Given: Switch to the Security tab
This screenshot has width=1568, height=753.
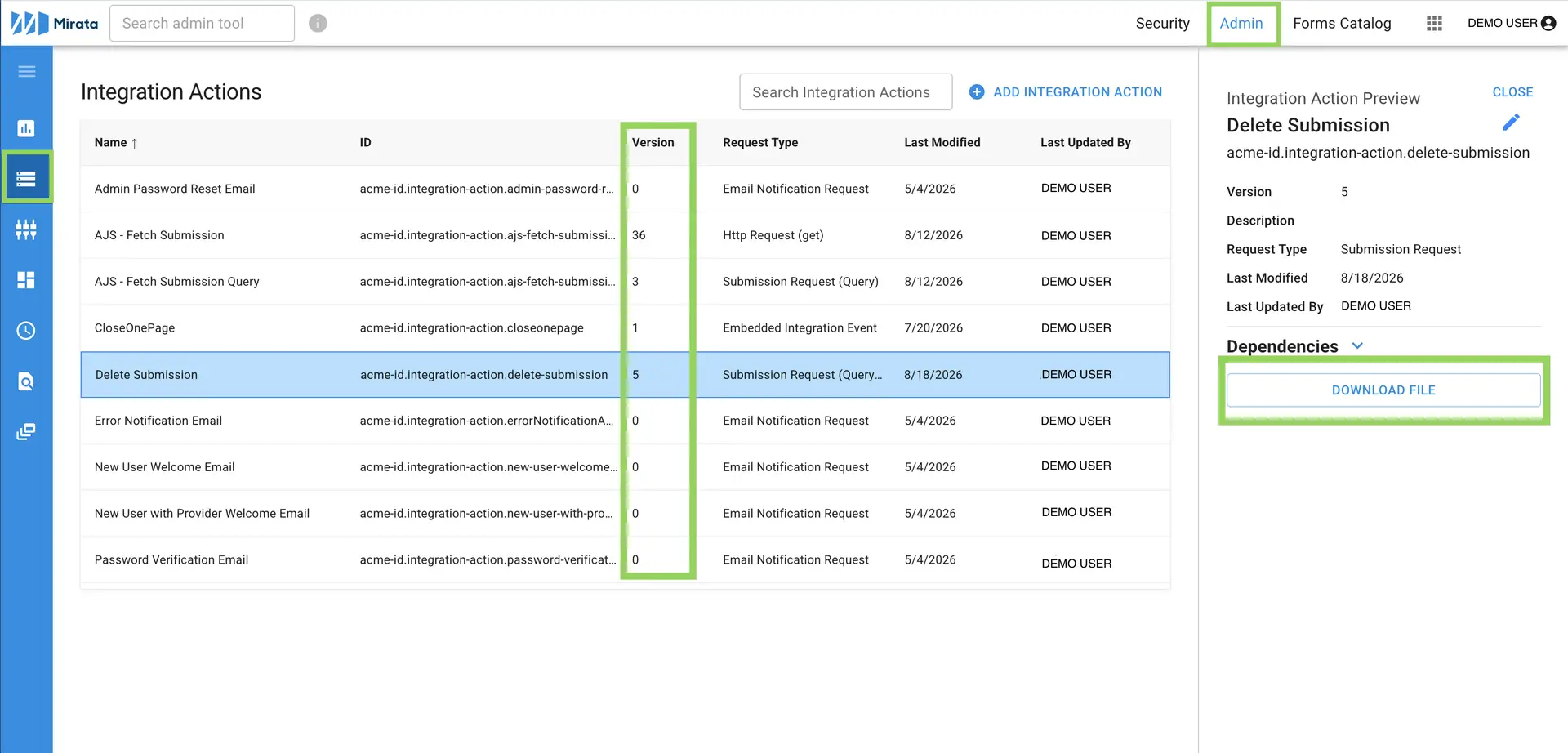Looking at the screenshot, I should click(1162, 23).
